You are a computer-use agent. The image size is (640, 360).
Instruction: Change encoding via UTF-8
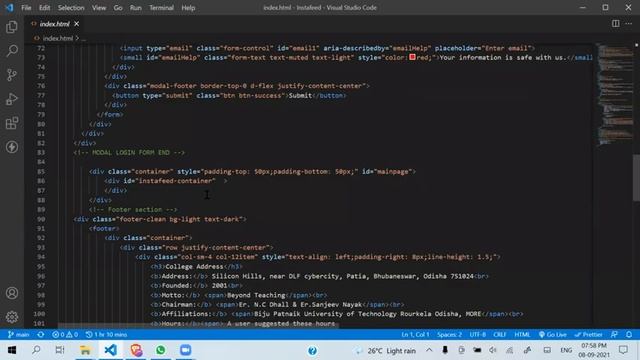(x=478, y=335)
